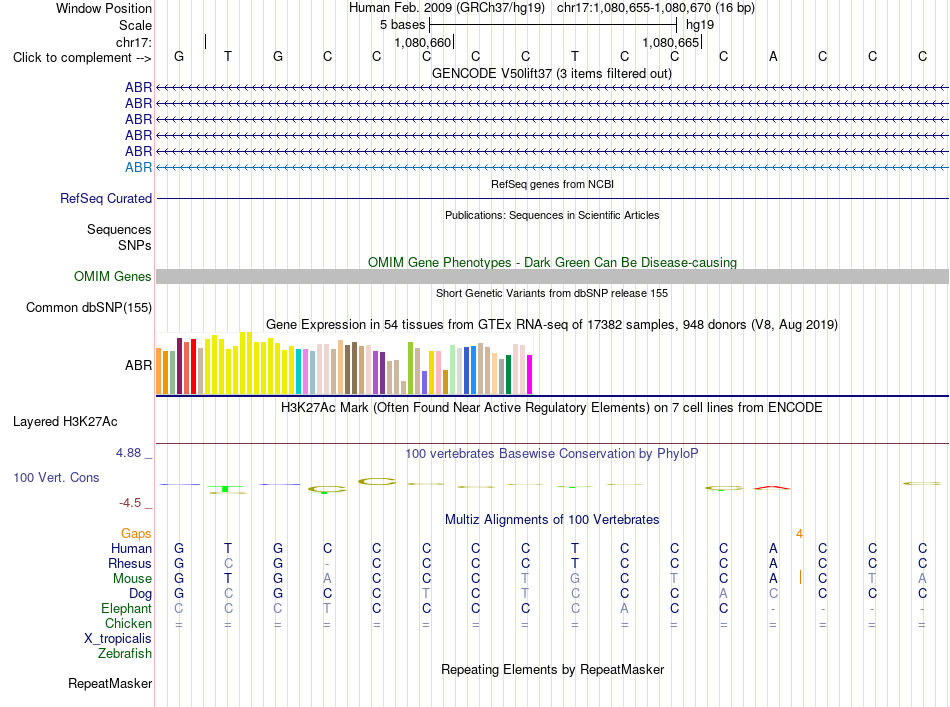Viewport: 950px width, 707px height.
Task: Click the maroon bar in GTEx expression chart
Action: coord(179,366)
